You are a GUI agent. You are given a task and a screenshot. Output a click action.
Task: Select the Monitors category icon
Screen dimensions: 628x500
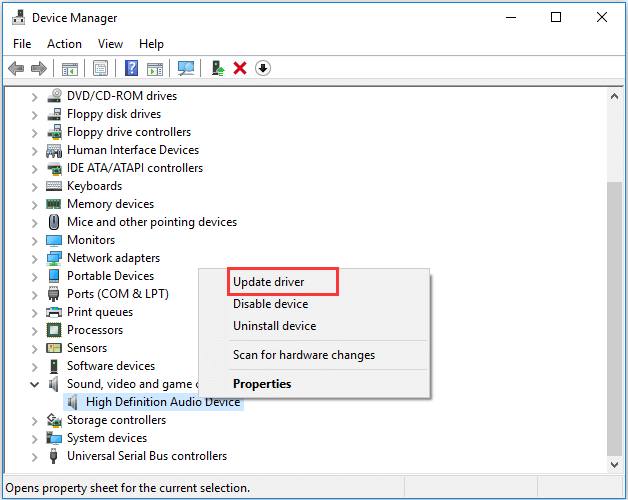click(54, 240)
